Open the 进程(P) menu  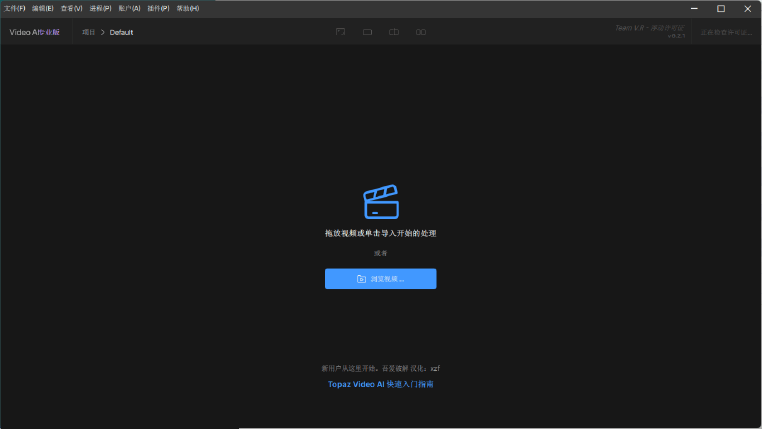101,8
